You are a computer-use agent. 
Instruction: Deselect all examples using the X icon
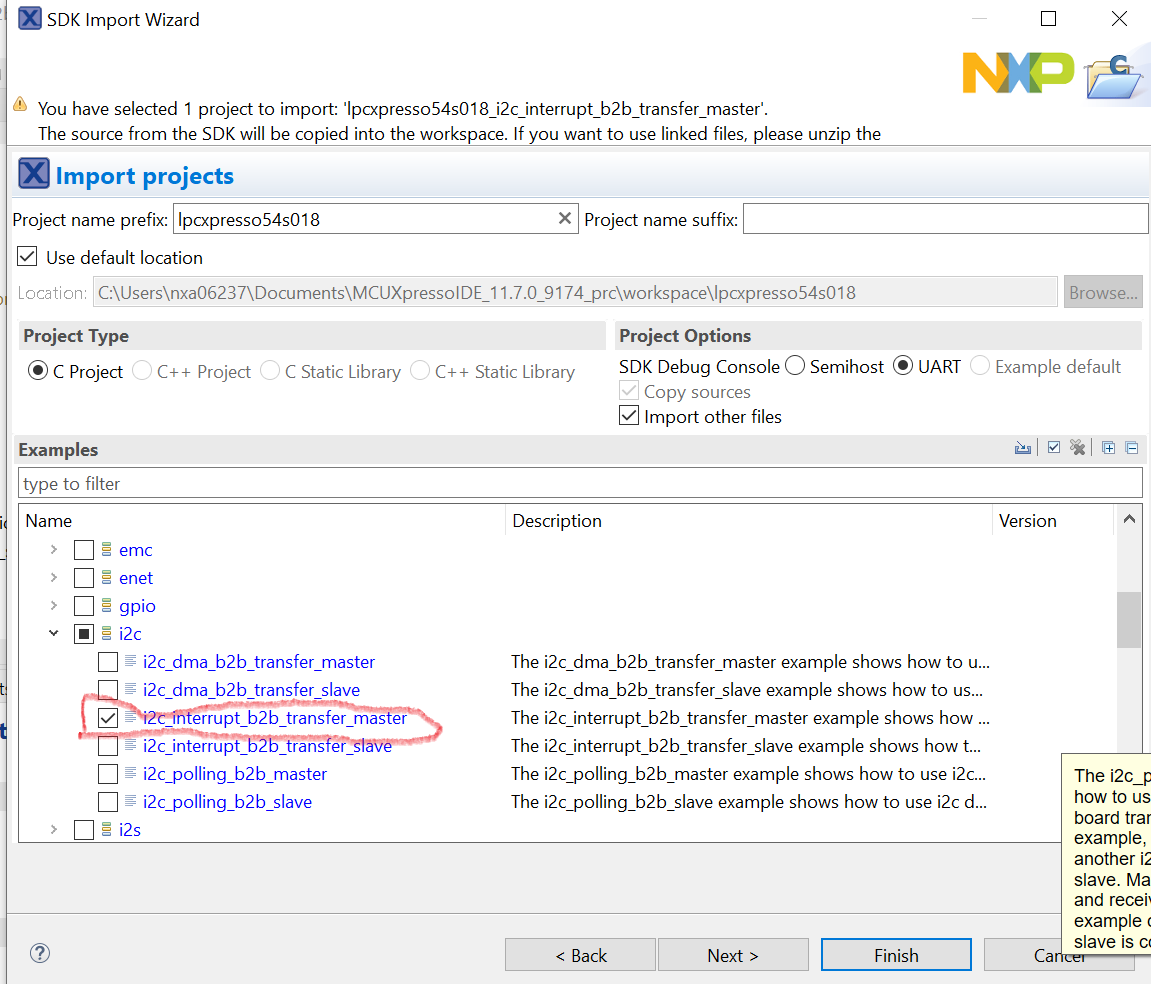point(1078,447)
